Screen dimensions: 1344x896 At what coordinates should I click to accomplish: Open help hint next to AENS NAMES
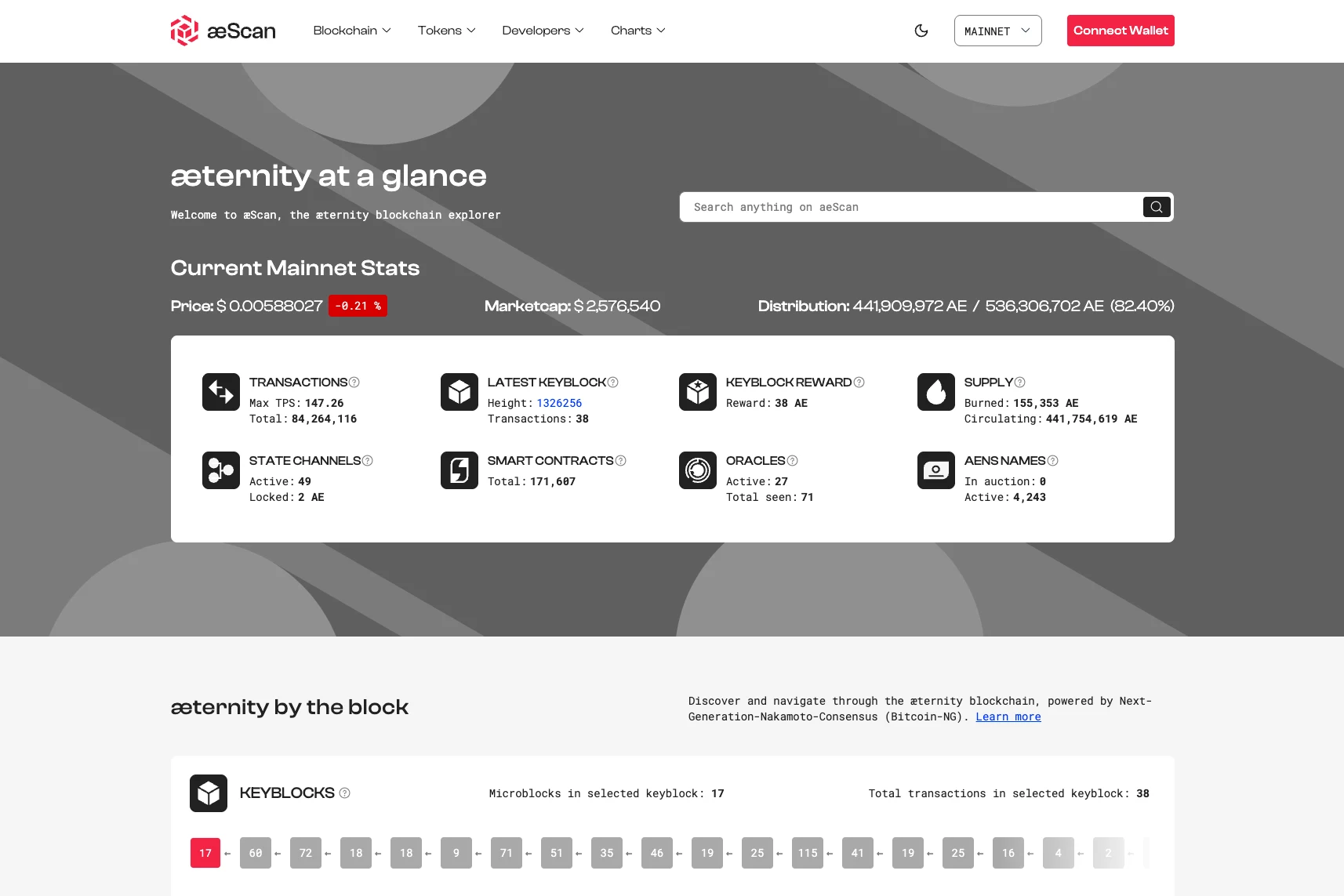coord(1053,461)
